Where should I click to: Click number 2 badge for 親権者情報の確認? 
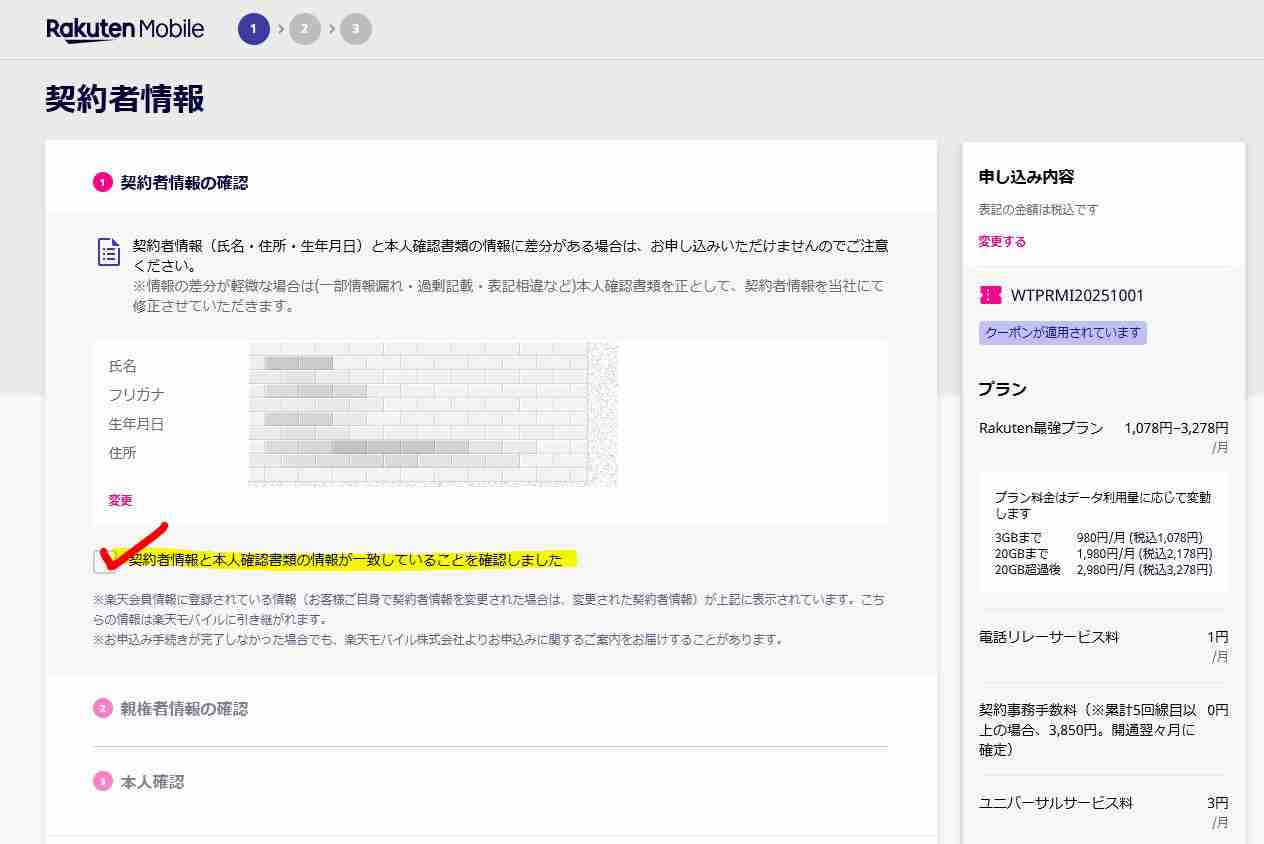click(102, 709)
